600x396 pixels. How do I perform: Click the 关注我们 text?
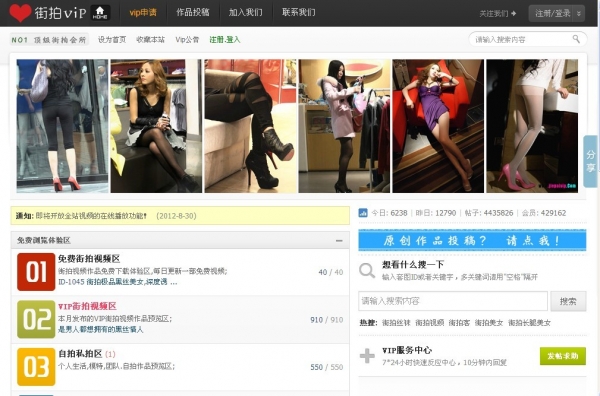[x=494, y=13]
